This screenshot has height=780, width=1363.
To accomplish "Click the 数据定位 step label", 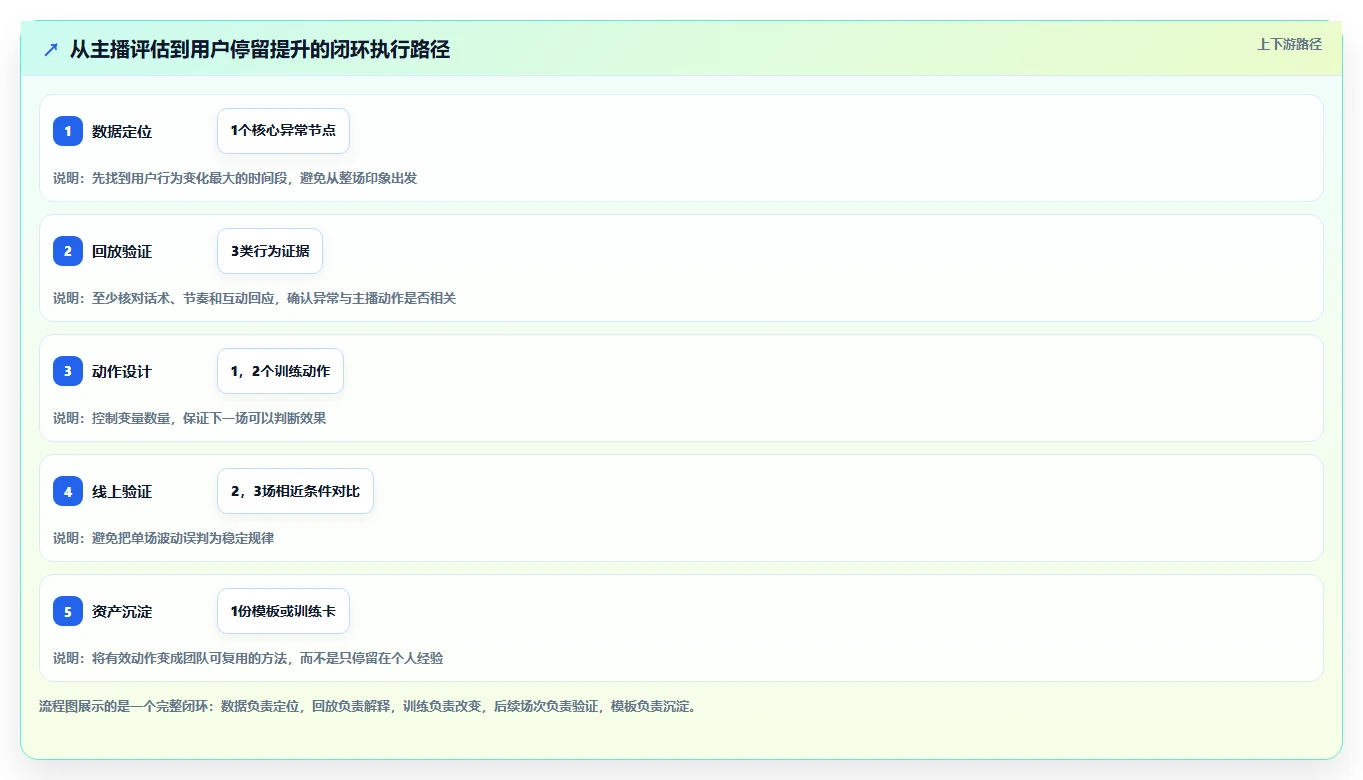I will (x=122, y=131).
